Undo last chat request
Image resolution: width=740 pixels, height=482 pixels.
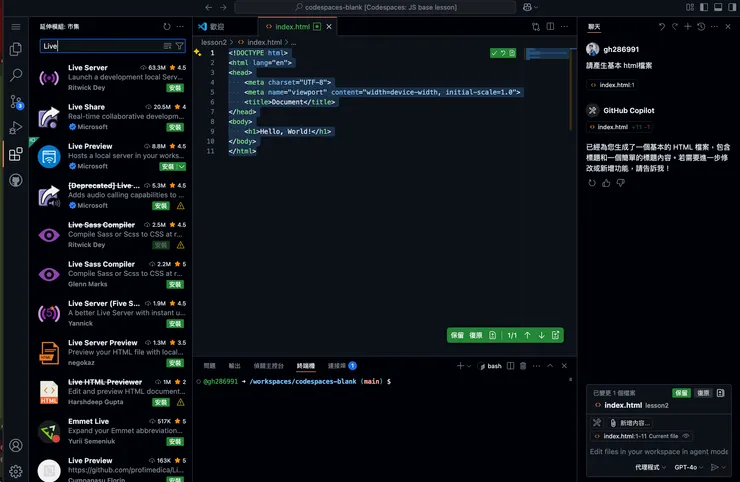pyautogui.click(x=662, y=27)
